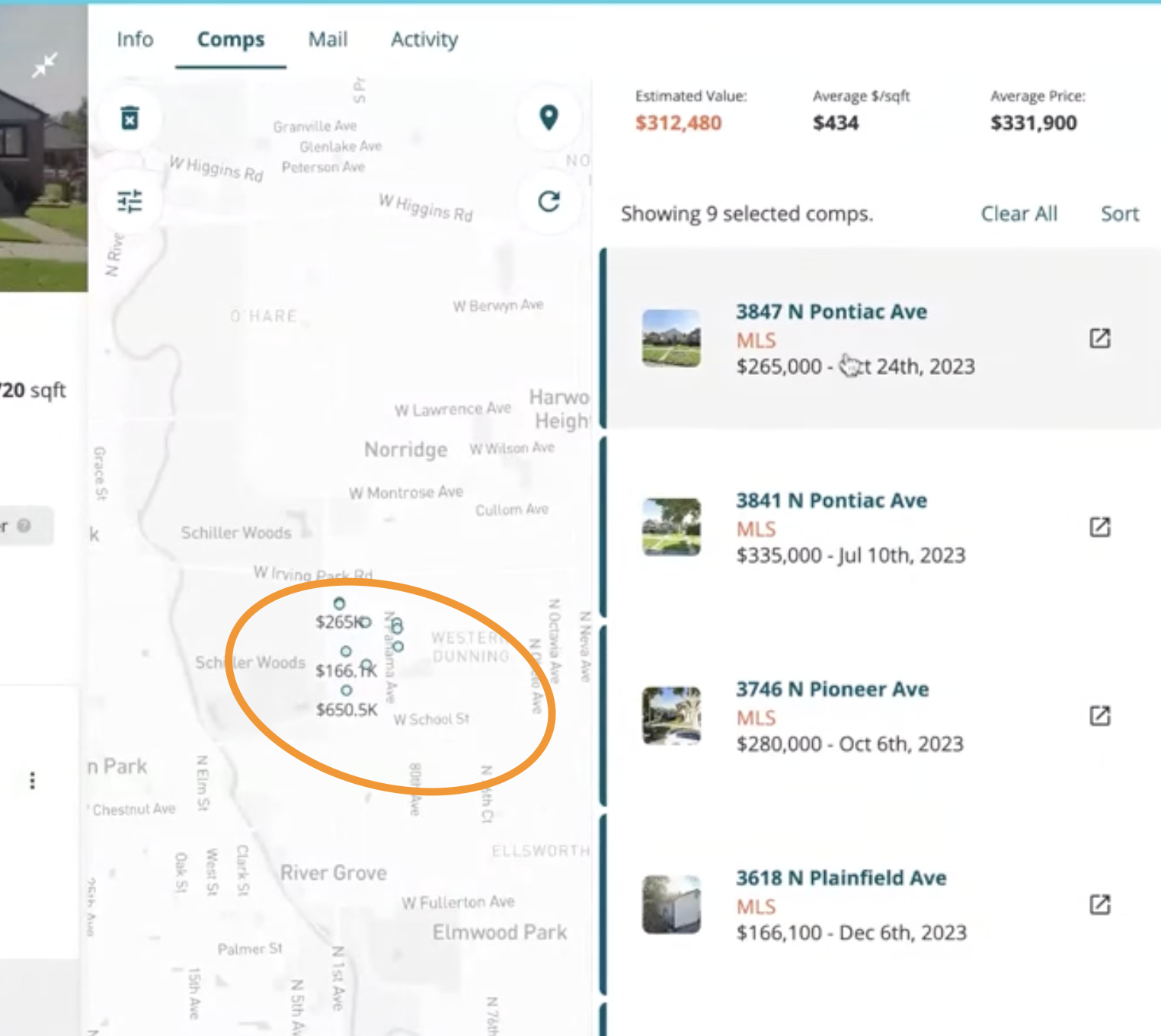
Task: Click the 3746 N Pioneer Ave address link
Action: [832, 689]
